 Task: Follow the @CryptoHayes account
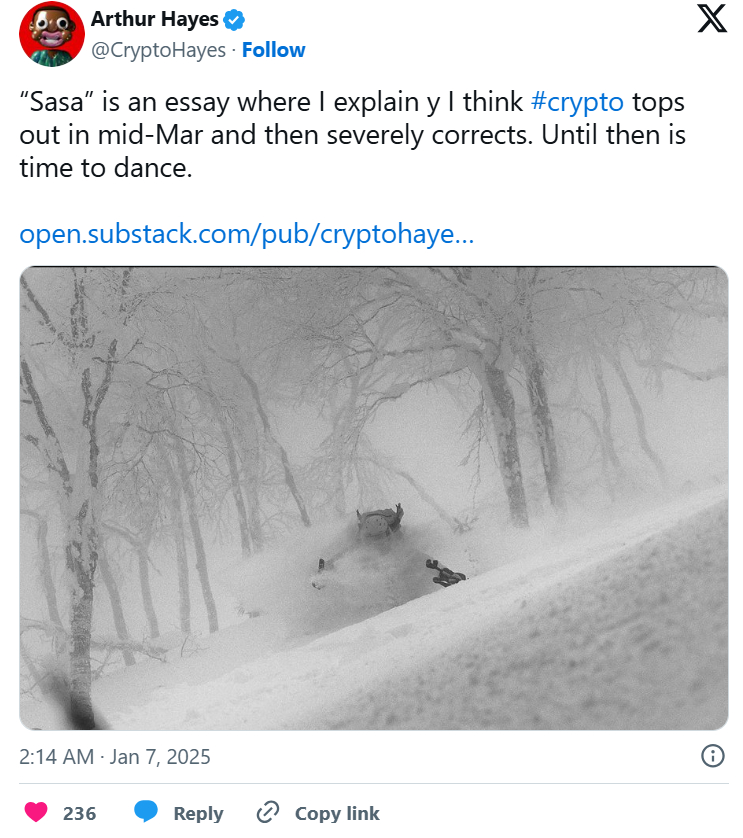tap(273, 50)
